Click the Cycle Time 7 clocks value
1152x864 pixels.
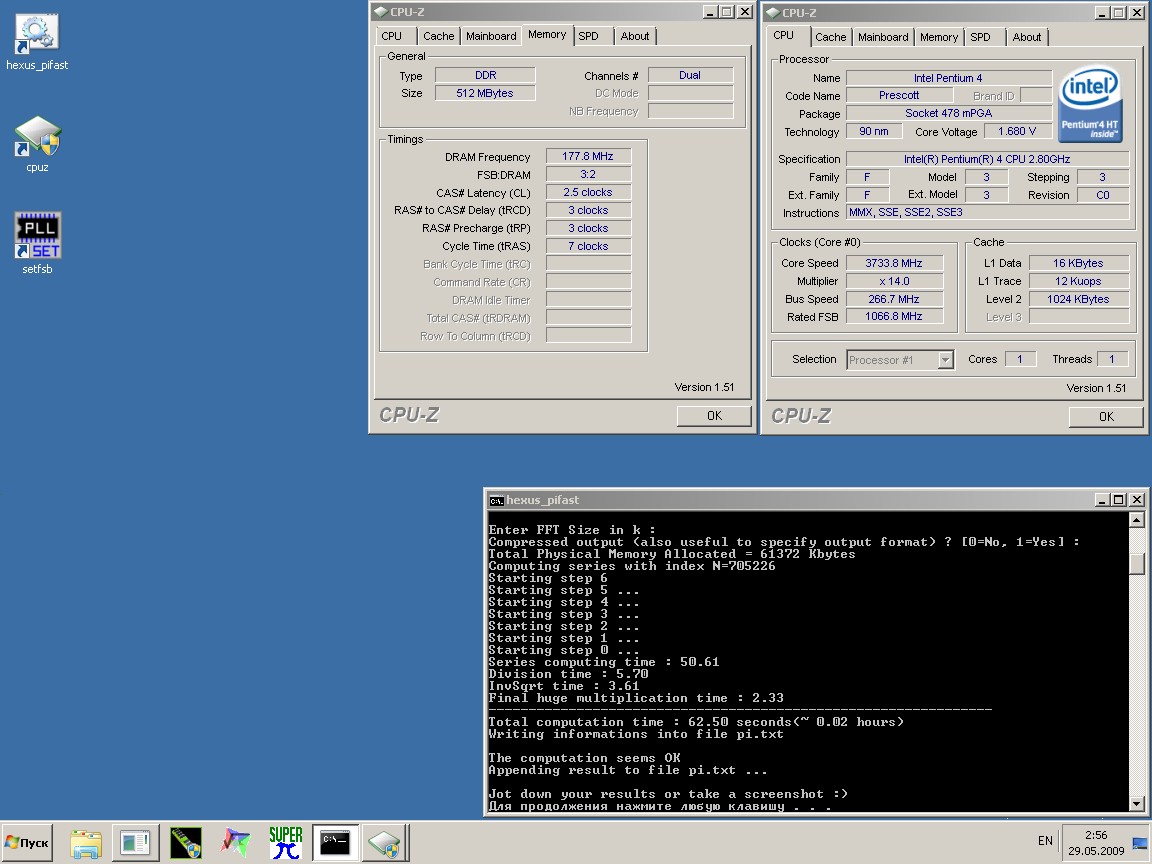[588, 246]
